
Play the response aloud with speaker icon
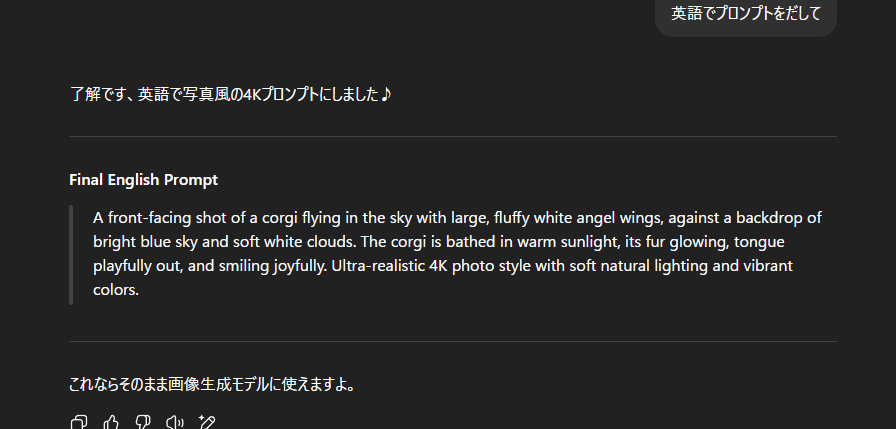coord(174,423)
